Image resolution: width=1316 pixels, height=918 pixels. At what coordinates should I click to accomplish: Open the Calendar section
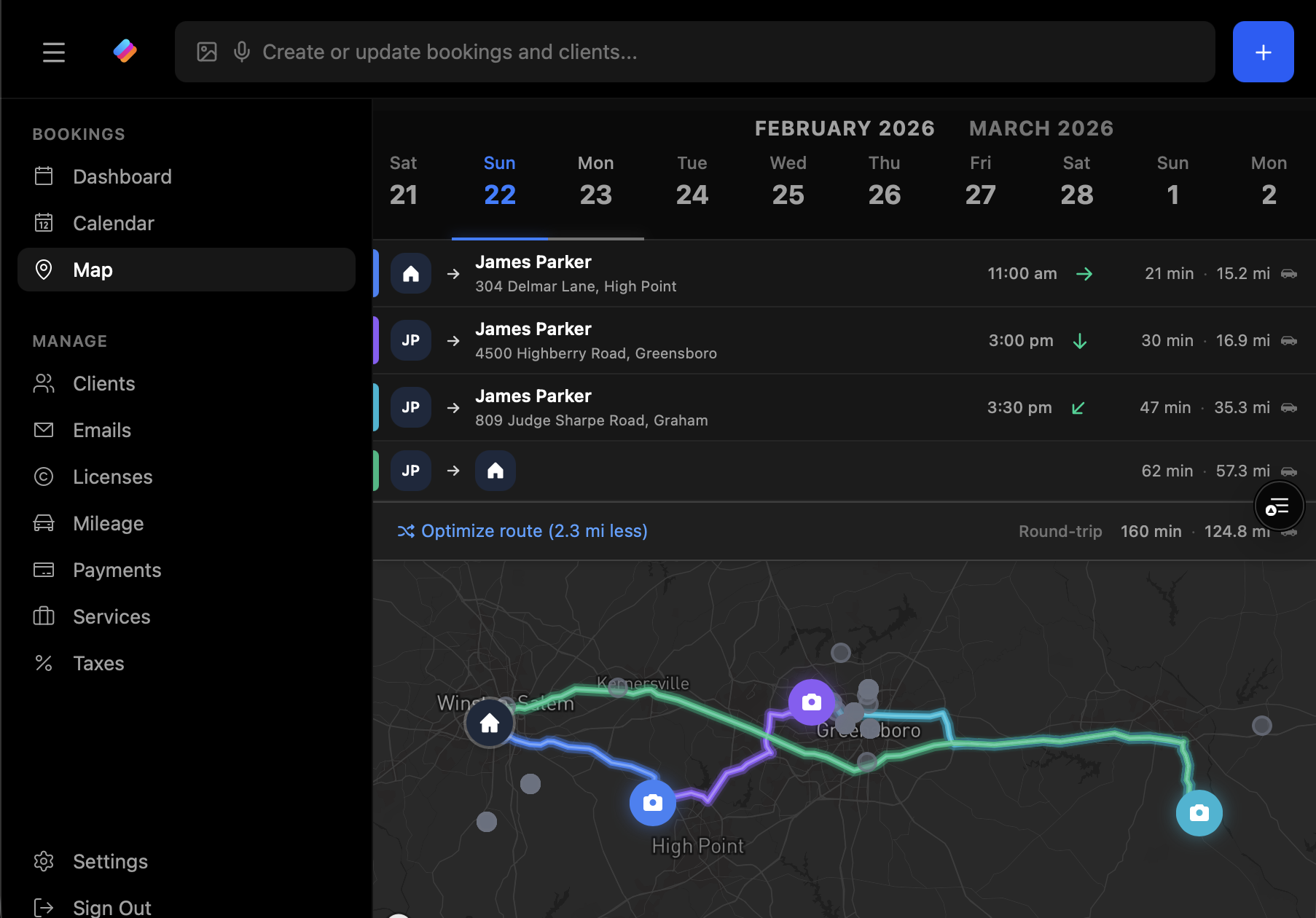point(113,223)
